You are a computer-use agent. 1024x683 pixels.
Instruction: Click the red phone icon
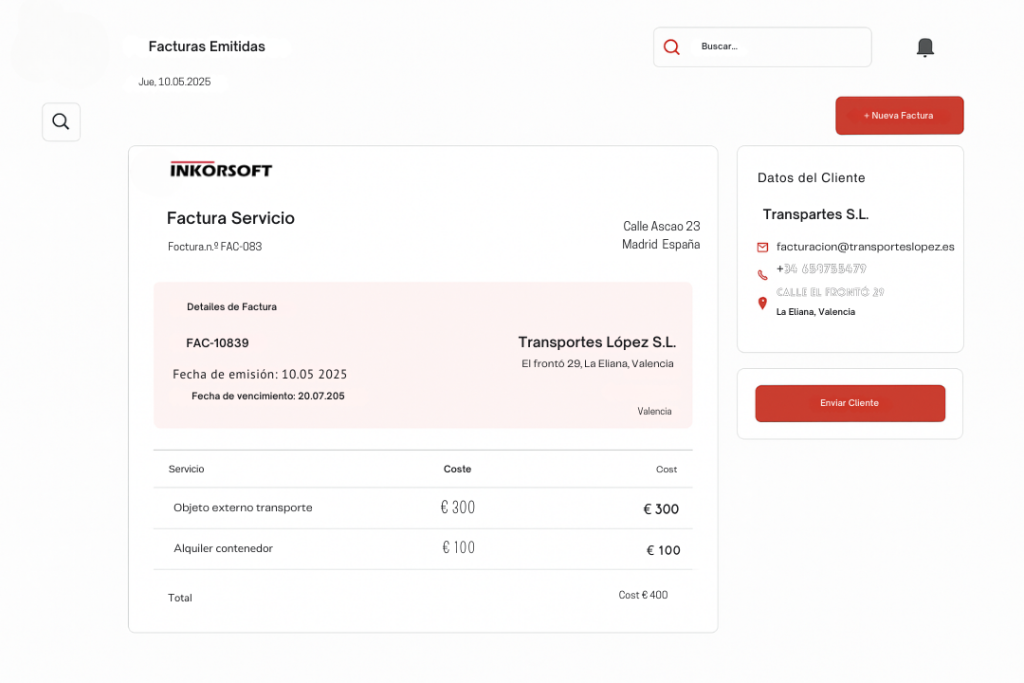[x=763, y=274]
